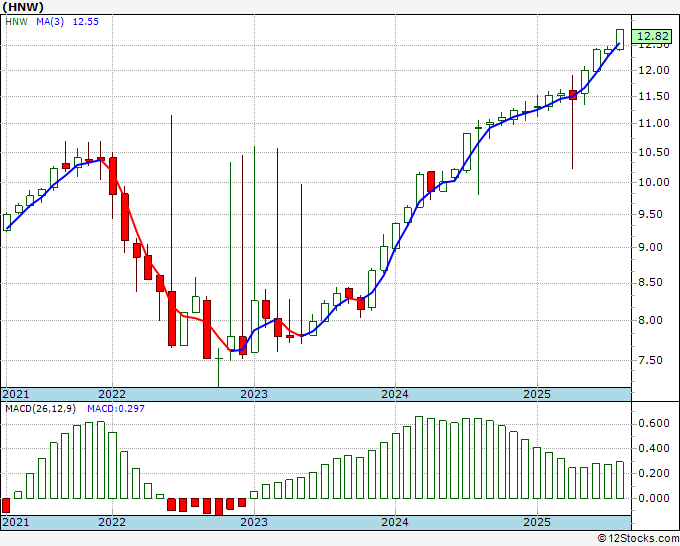Click 2023 on the price chart timeline
The height and width of the screenshot is (546, 680).
pyautogui.click(x=254, y=394)
